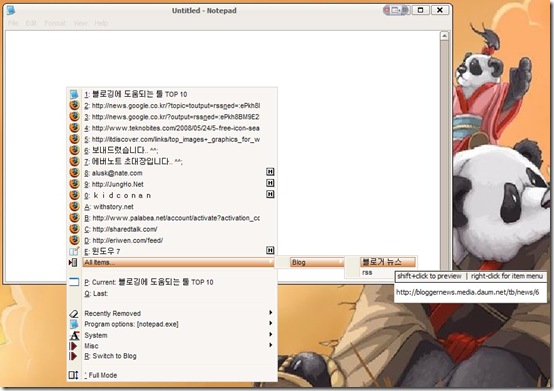
Task: Expand the Recently Removed submenu arrow
Action: point(270,313)
